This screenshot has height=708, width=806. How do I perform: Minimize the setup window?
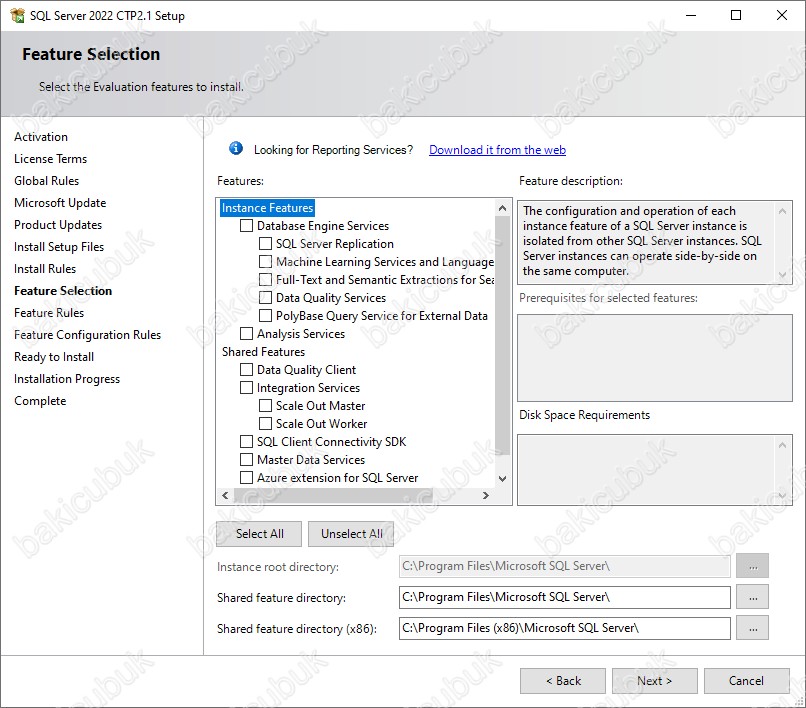click(x=691, y=15)
